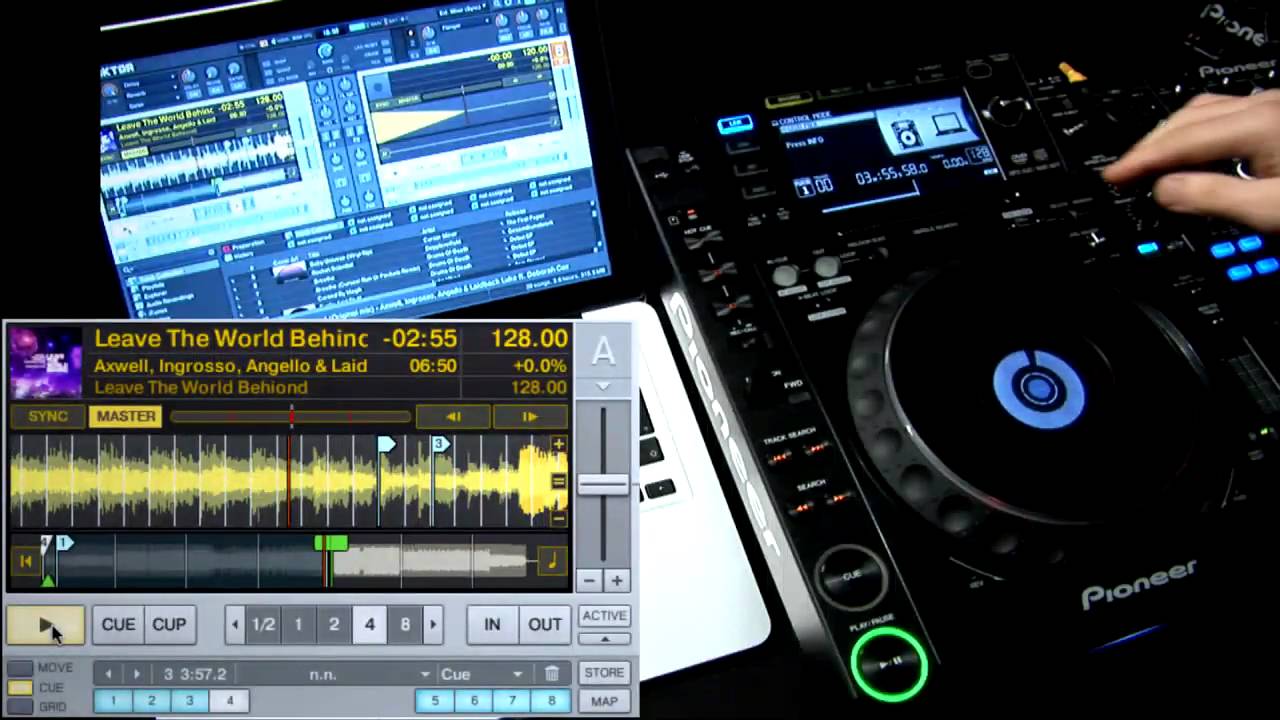The height and width of the screenshot is (720, 1280).
Task: Trigger hotcue 8
Action: 551,701
